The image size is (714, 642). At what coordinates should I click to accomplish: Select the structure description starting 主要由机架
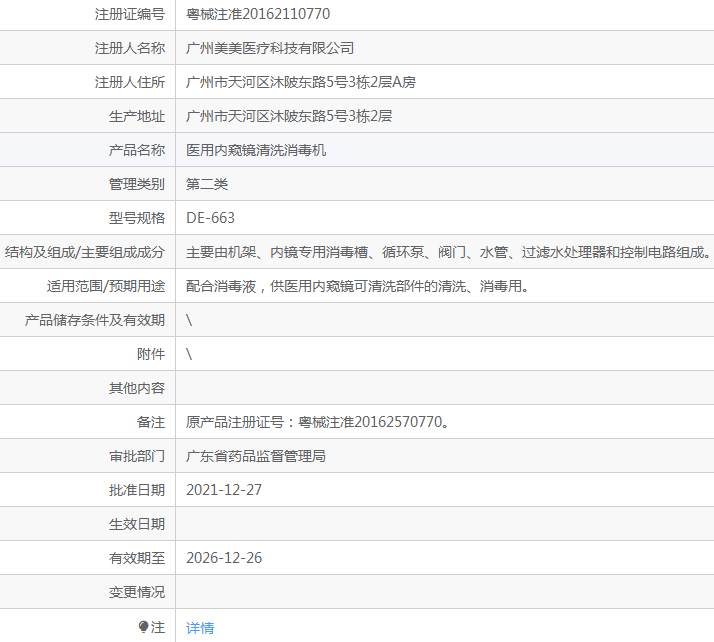pos(449,252)
